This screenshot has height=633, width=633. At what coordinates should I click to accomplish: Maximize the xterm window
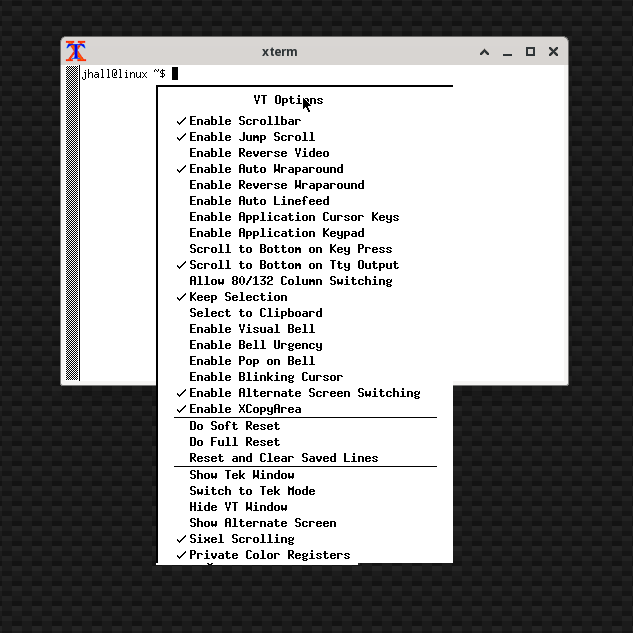tap(530, 52)
